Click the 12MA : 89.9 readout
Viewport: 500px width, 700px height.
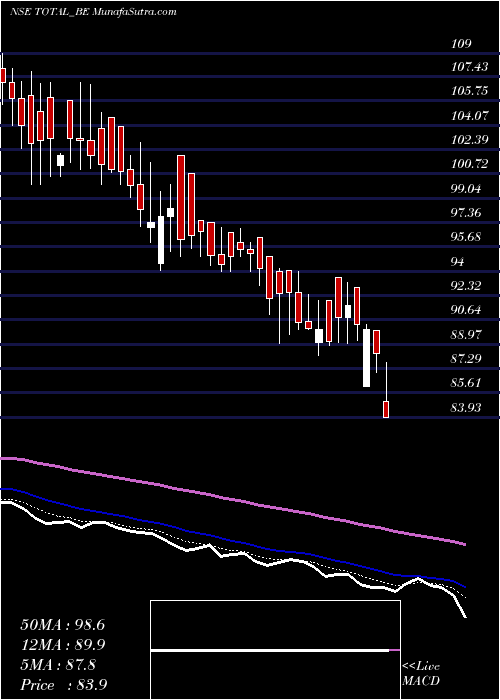point(62,645)
